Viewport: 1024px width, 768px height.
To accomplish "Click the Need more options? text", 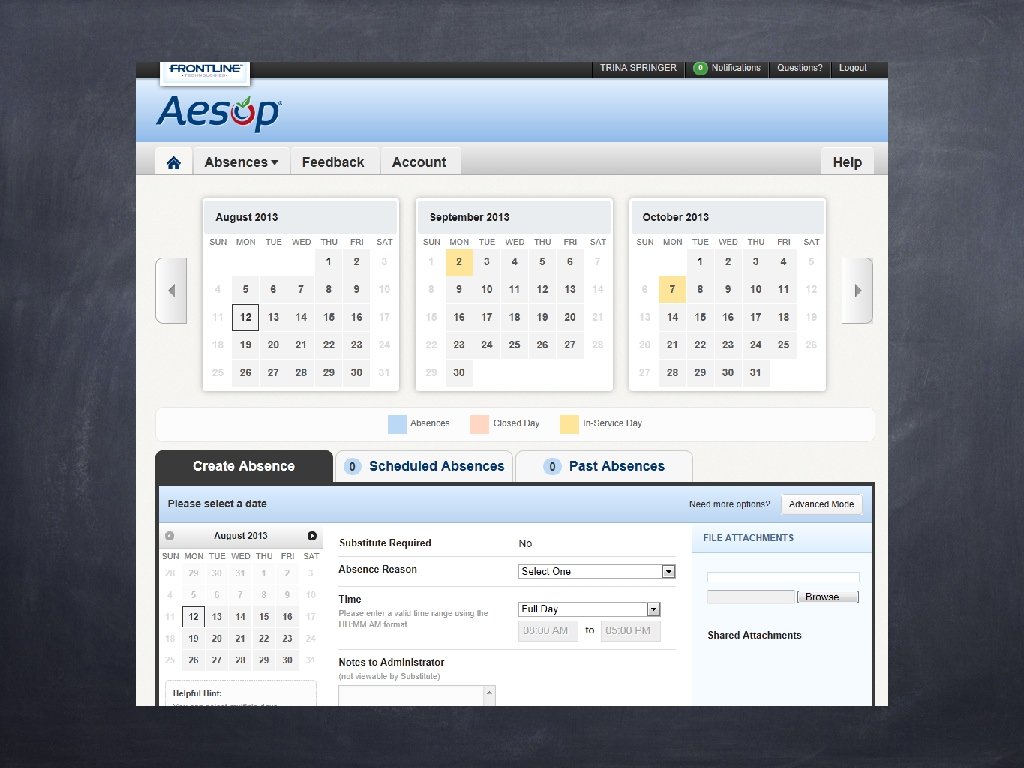I will pyautogui.click(x=729, y=504).
